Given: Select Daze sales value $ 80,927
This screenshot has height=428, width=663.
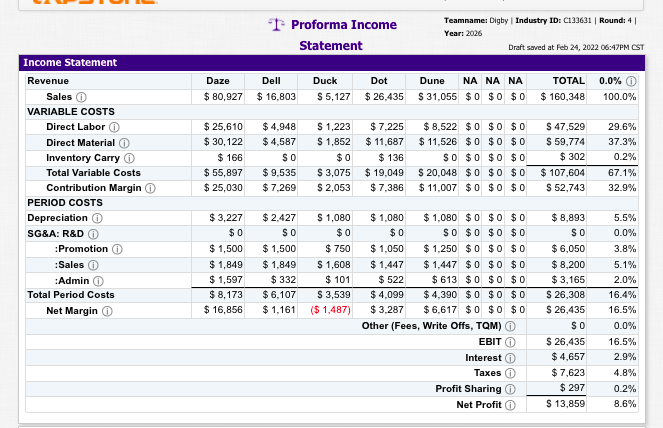Looking at the screenshot, I should coord(223,97).
